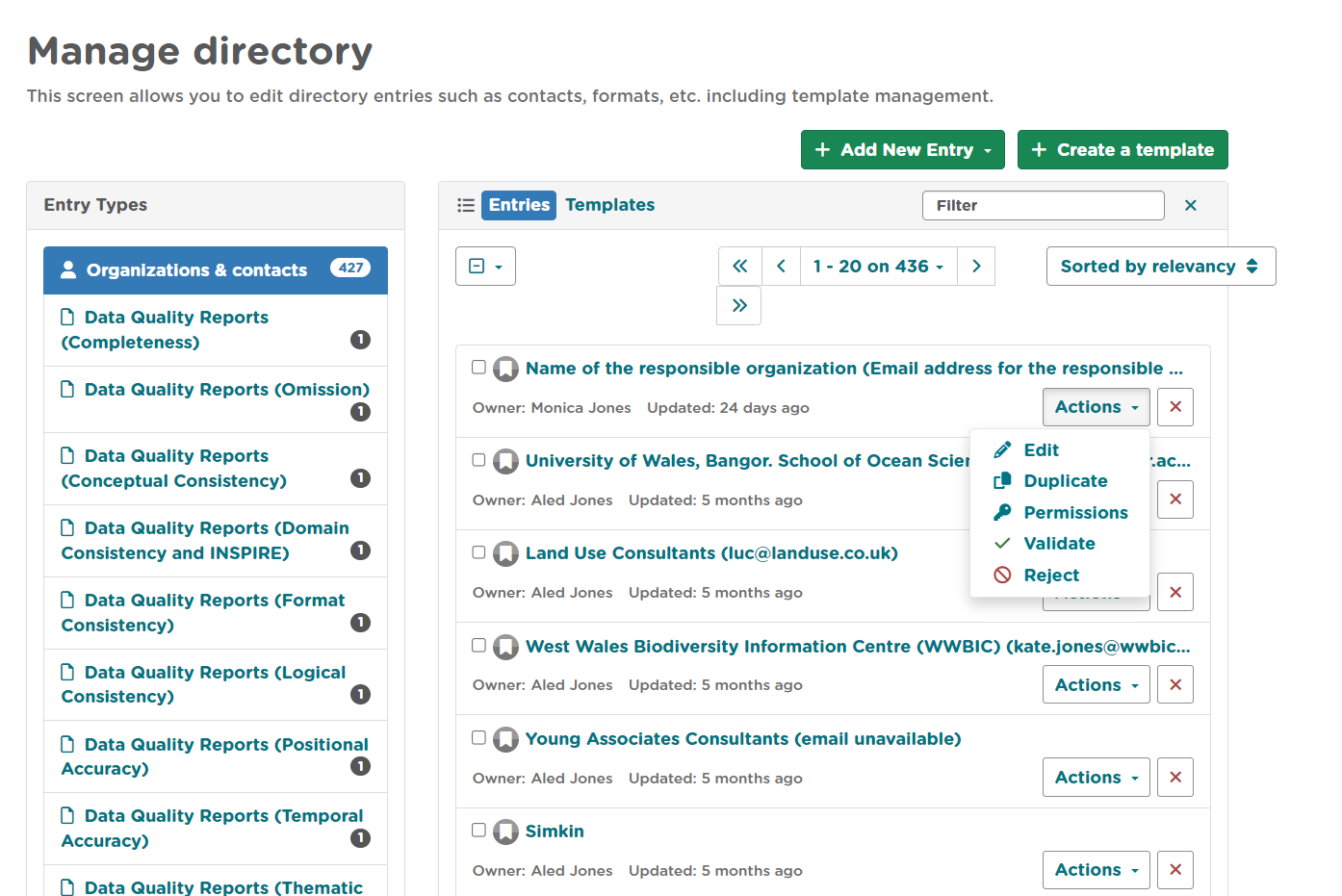Screen dimensions: 1342x896
Task: Open Actions for West Wales Biodiversity Information Centre
Action: point(1097,684)
